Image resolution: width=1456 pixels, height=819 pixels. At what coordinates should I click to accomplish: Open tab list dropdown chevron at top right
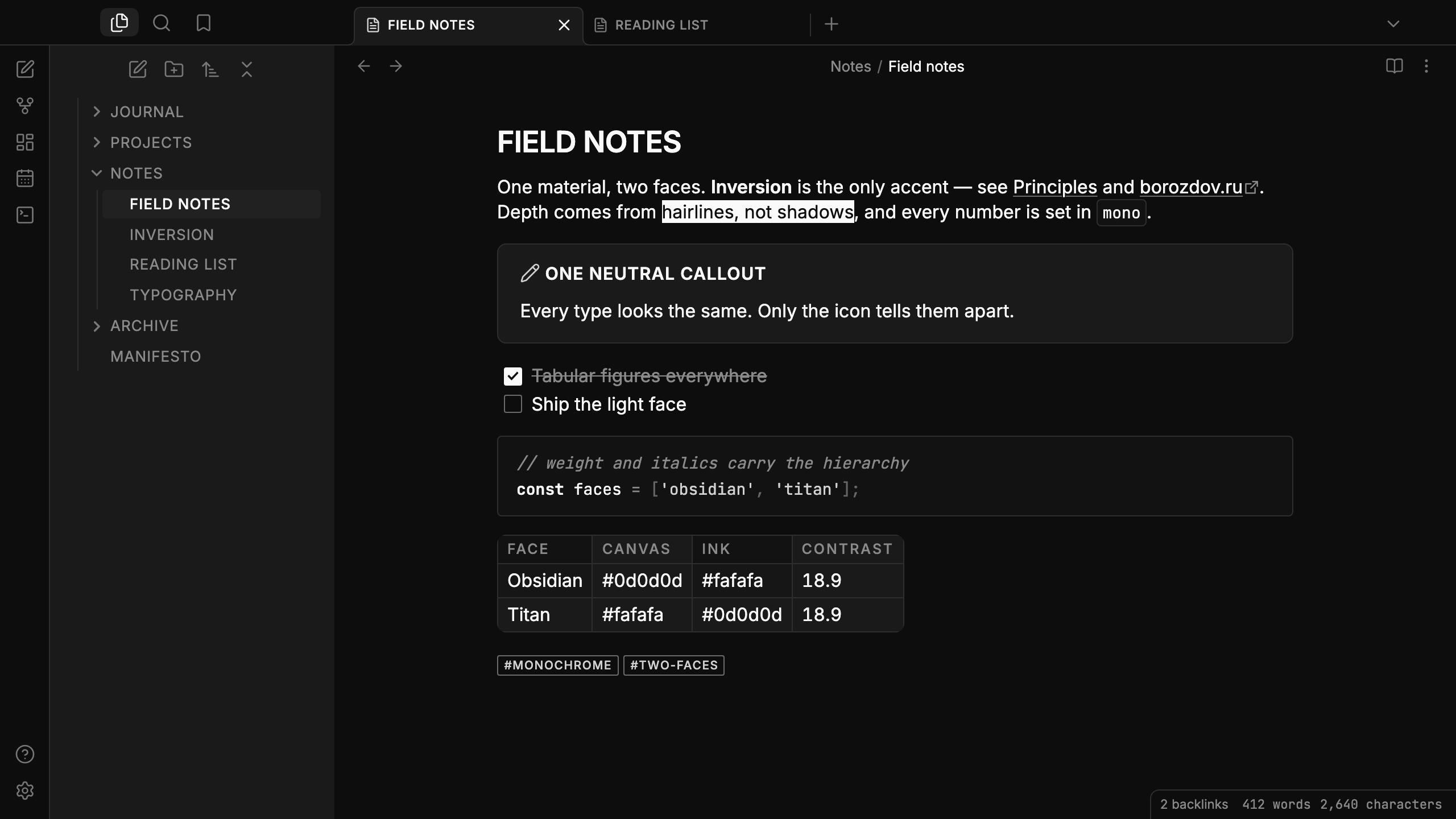click(1393, 24)
